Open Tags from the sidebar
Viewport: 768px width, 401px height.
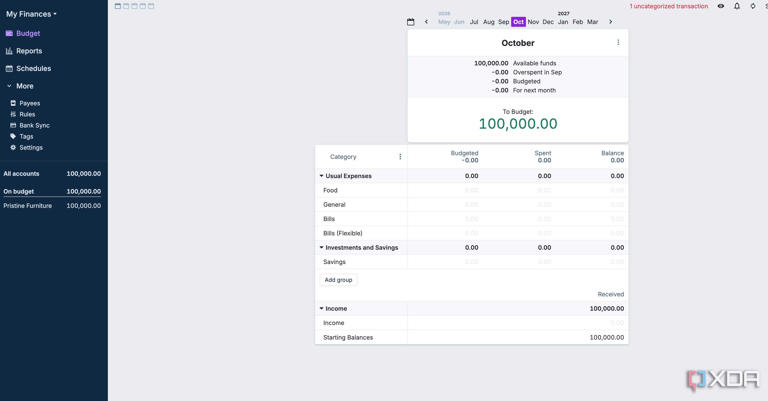(22, 137)
